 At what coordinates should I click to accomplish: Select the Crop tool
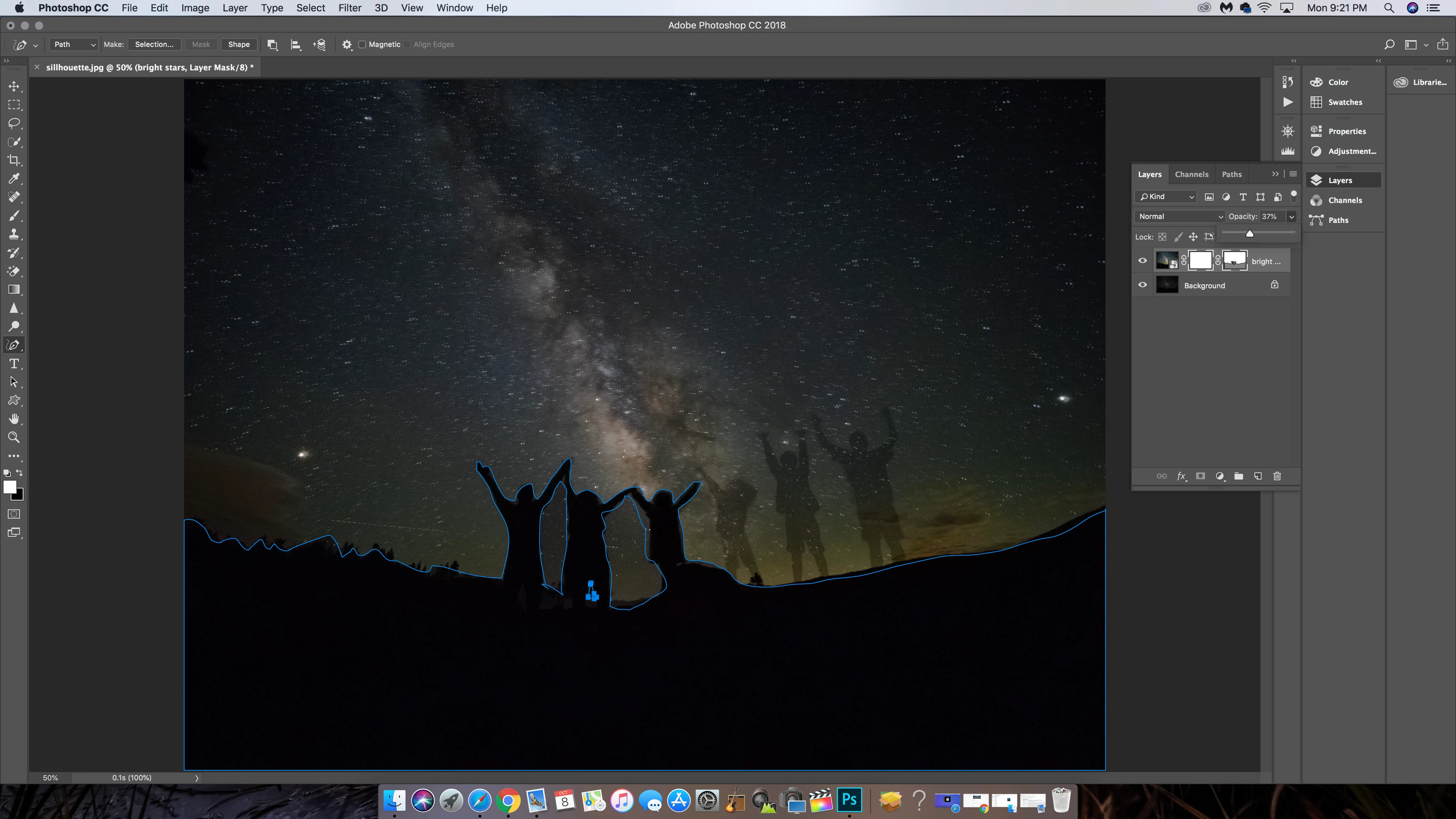pyautogui.click(x=14, y=161)
